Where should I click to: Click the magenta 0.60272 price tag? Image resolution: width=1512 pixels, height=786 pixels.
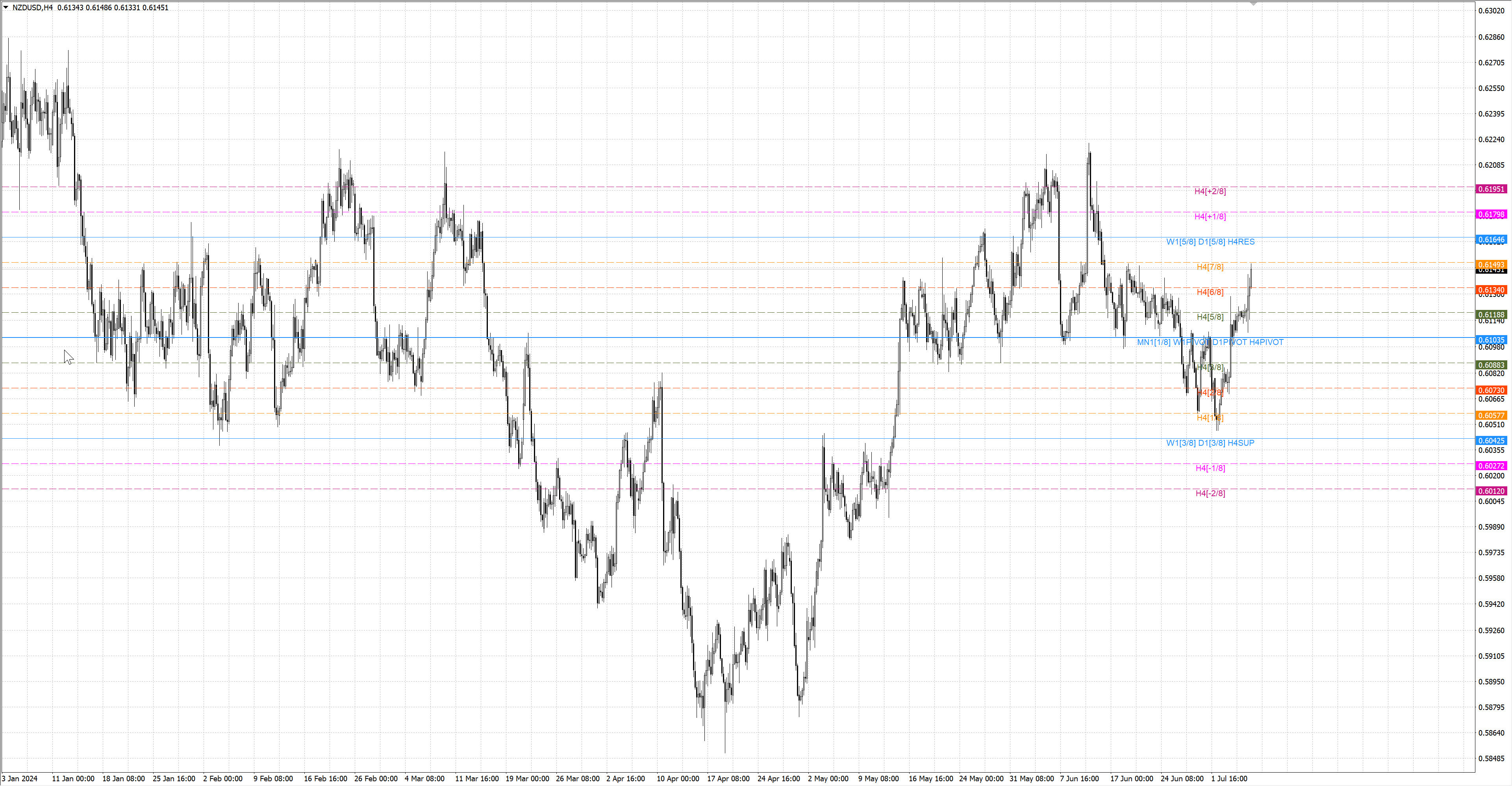pyautogui.click(x=1491, y=466)
